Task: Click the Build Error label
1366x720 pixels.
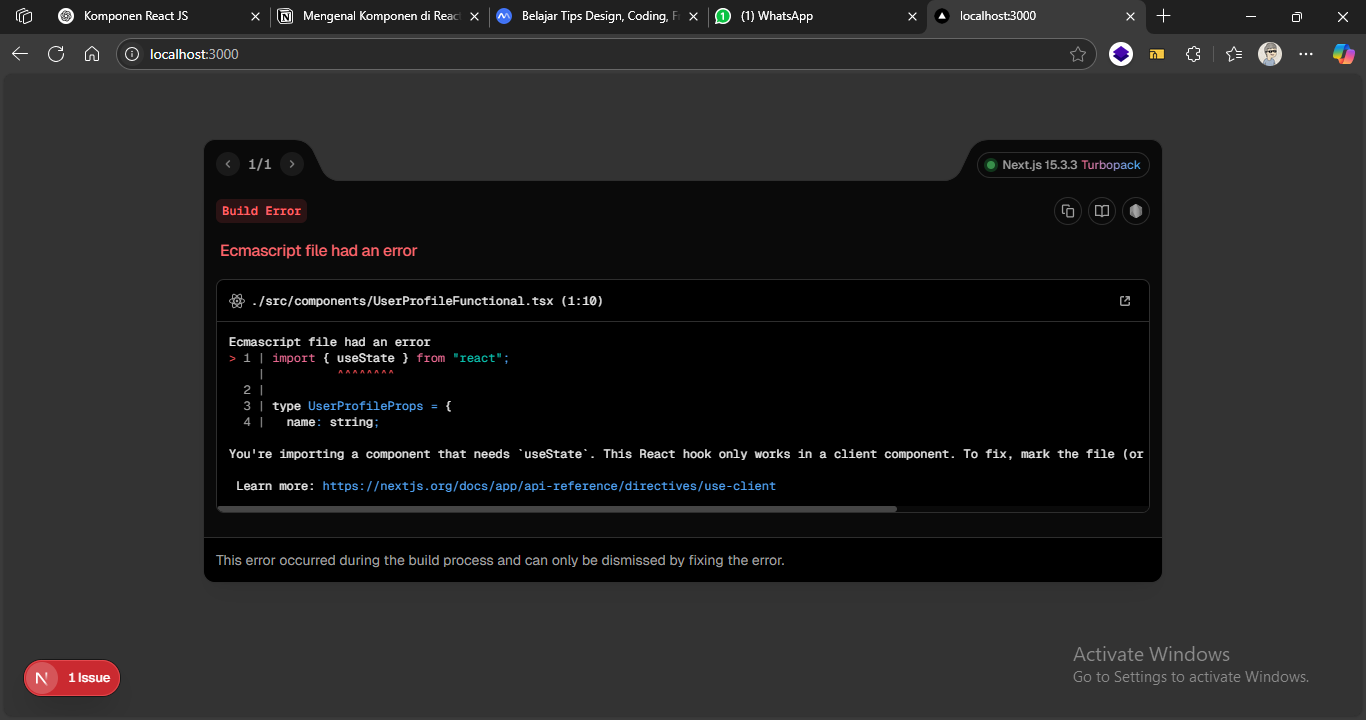Action: click(x=261, y=211)
